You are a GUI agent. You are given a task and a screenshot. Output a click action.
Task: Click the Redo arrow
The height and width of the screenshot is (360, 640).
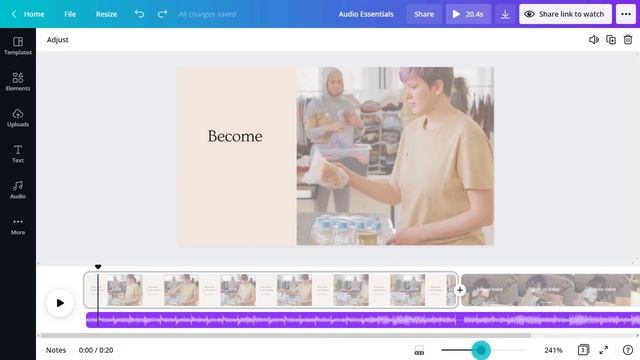point(162,14)
